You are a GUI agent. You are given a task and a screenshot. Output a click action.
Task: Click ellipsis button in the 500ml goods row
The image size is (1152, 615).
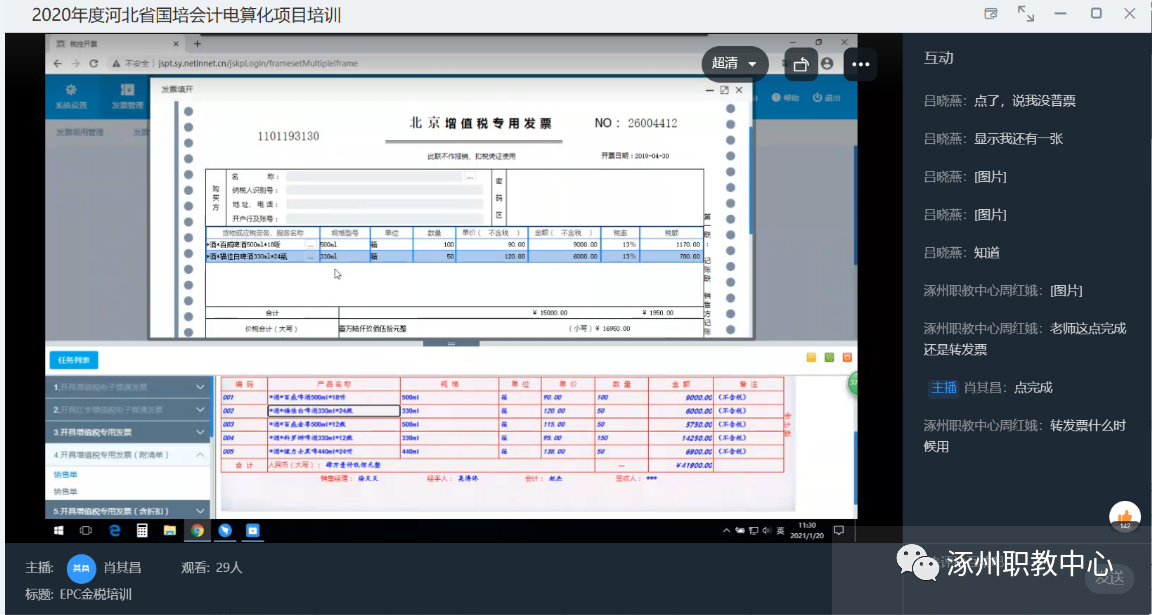(x=311, y=245)
